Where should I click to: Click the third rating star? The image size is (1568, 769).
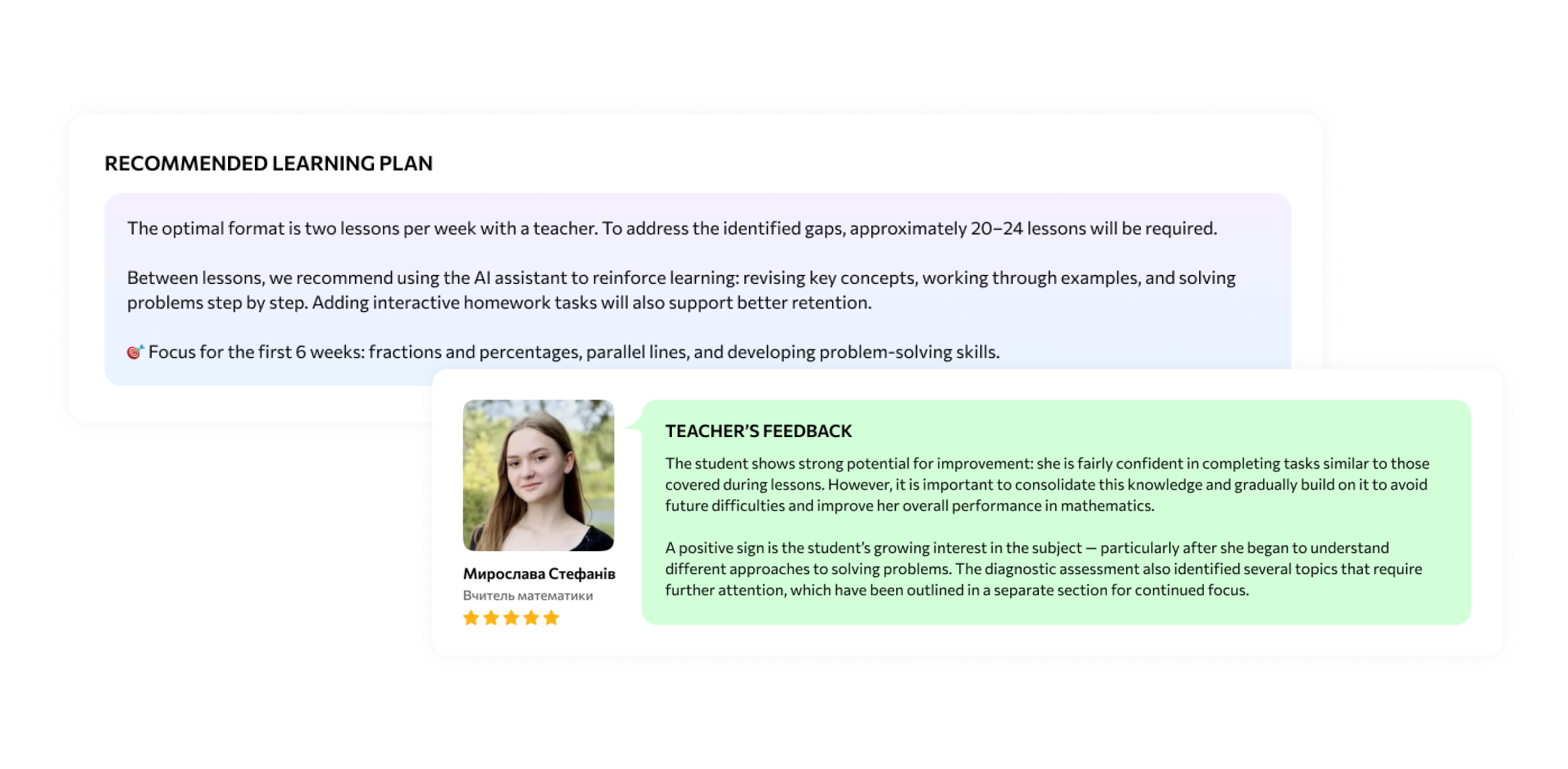(x=511, y=618)
